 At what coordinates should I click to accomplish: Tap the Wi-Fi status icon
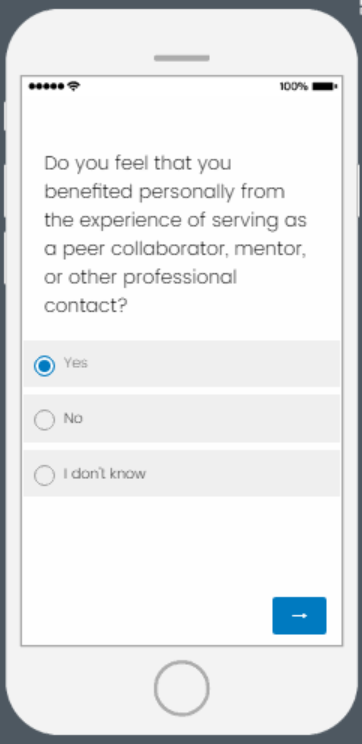pyautogui.click(x=74, y=86)
